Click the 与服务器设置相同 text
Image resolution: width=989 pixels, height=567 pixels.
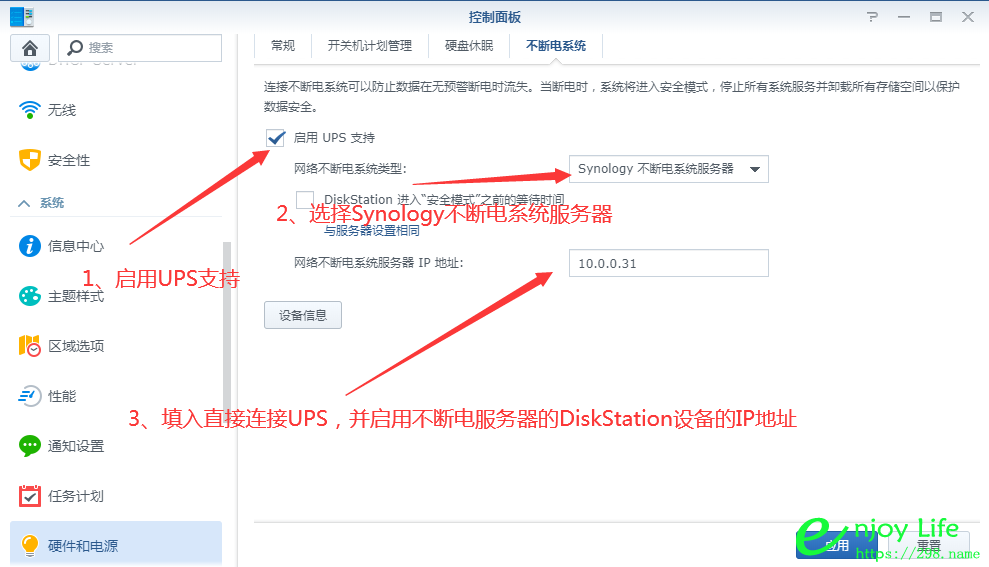(x=372, y=231)
